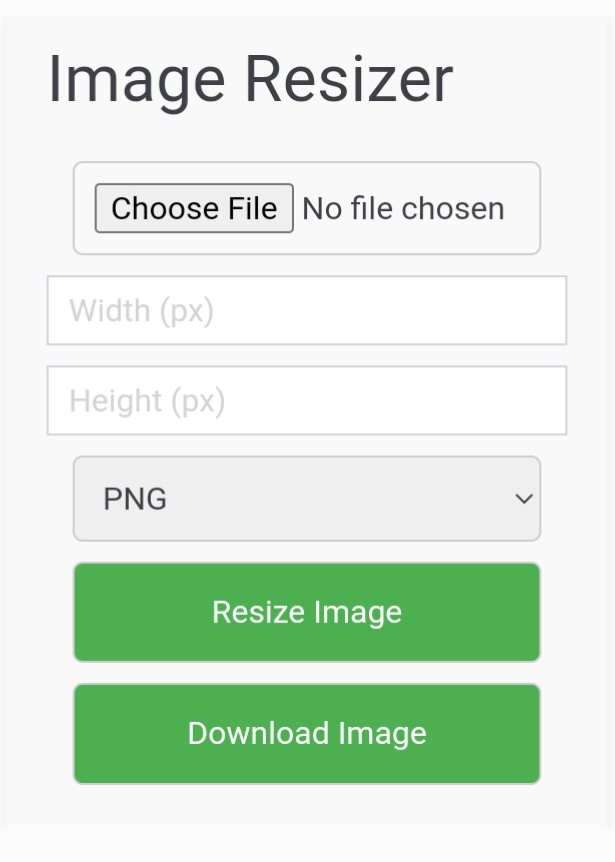Activate the green Download Image control

(x=306, y=733)
